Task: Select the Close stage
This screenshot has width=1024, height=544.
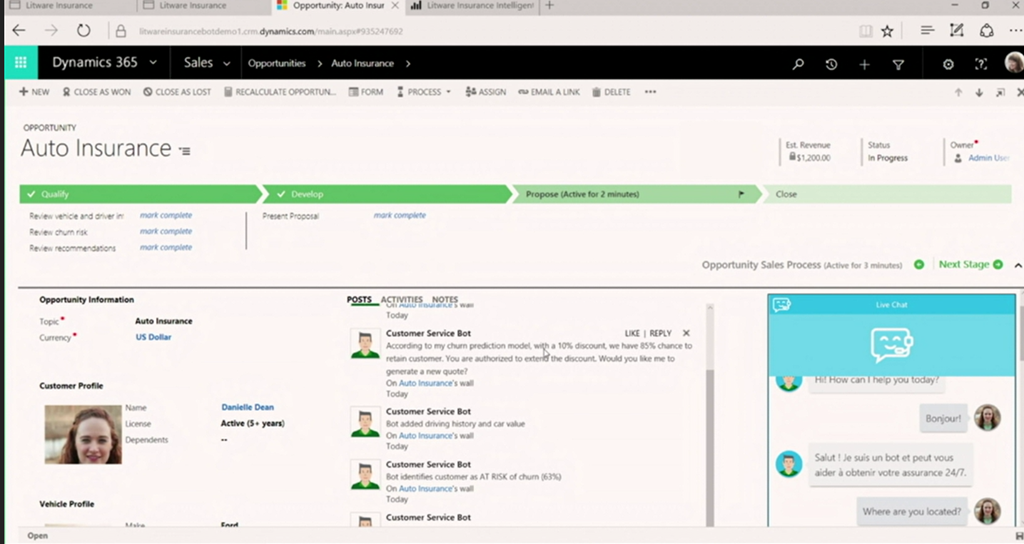Action: tap(887, 194)
